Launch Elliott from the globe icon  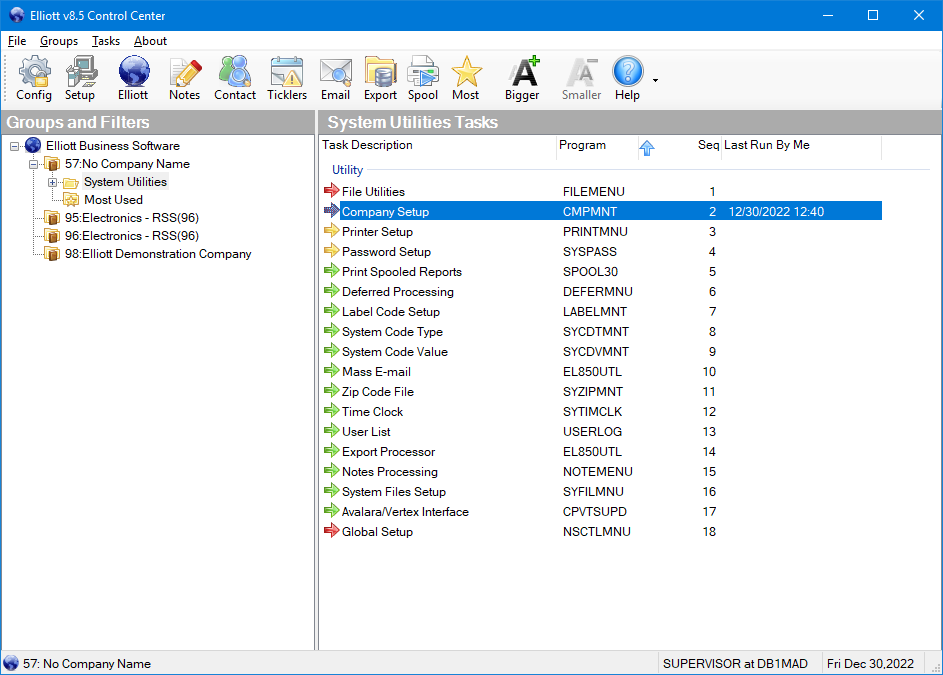[x=133, y=78]
